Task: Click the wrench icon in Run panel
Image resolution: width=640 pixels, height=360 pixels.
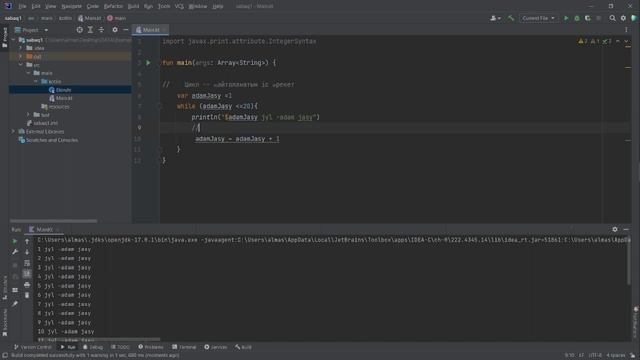Action: [x=15, y=252]
